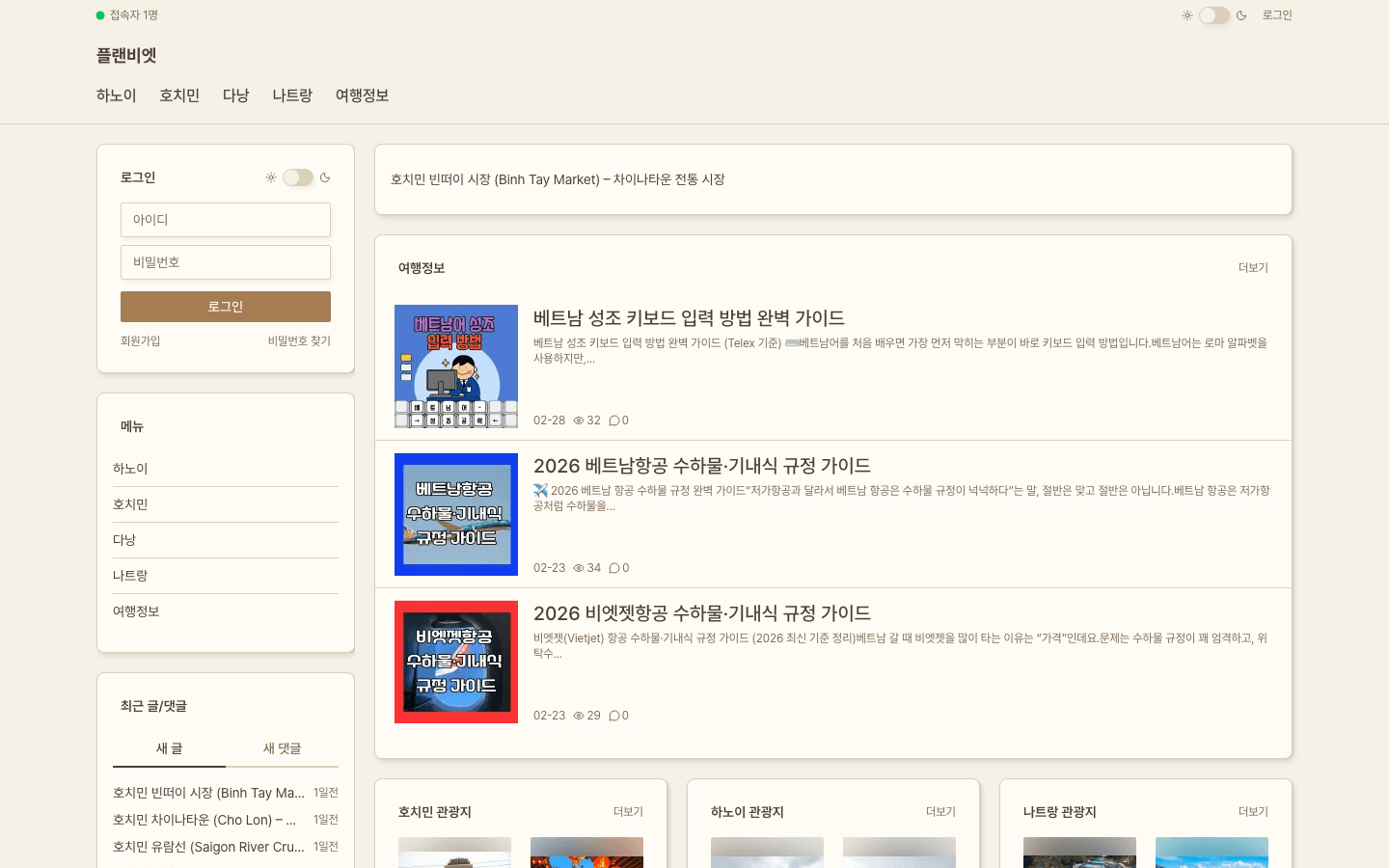Open 호치민 from the top navigation menu
The width and height of the screenshot is (1389, 868).
pyautogui.click(x=178, y=95)
